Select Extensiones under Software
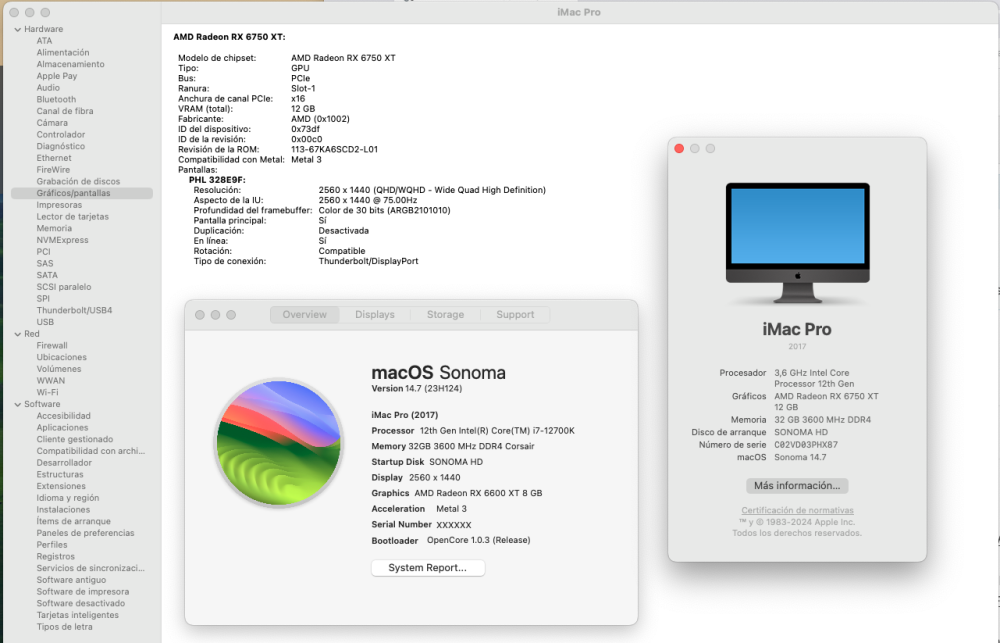This screenshot has height=643, width=1000. coord(61,486)
